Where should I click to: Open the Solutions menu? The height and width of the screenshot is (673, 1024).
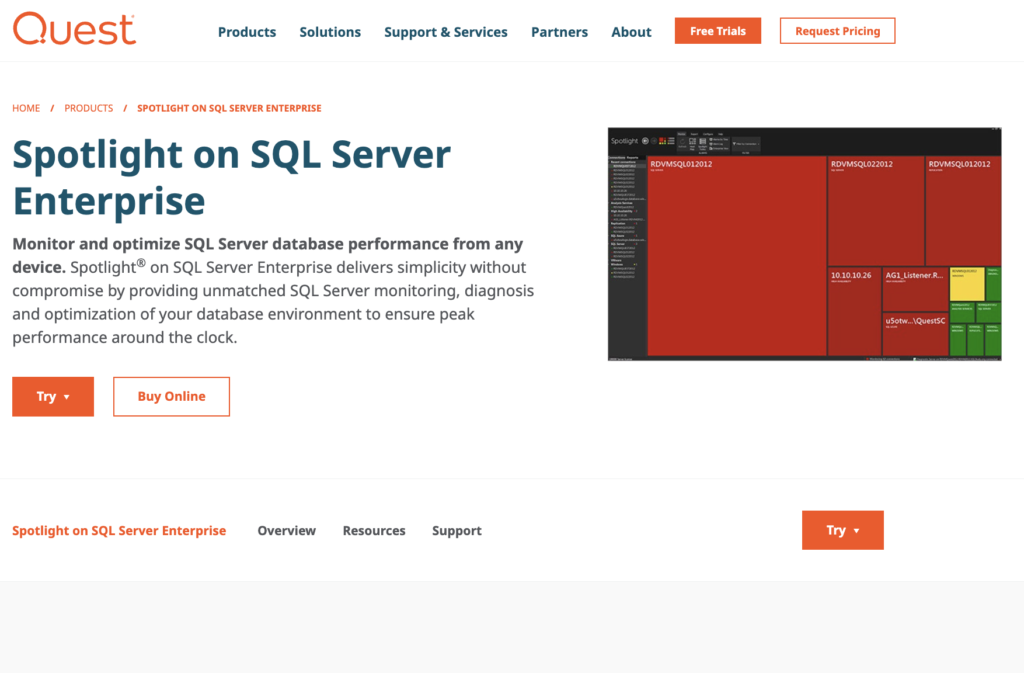coord(330,32)
